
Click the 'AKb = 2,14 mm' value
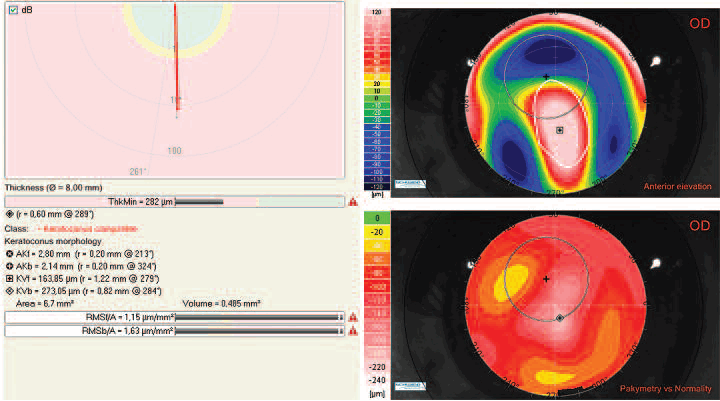click(x=43, y=266)
